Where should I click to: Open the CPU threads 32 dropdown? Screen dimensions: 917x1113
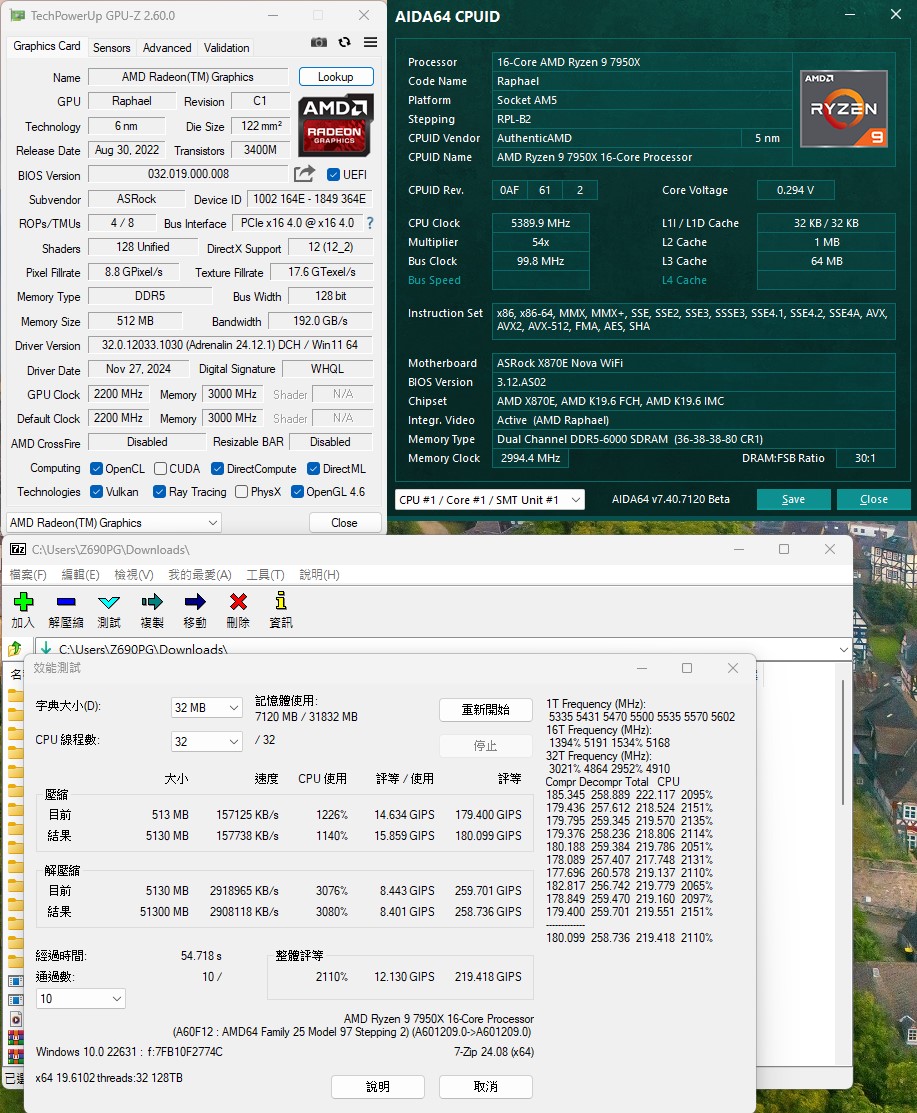[x=207, y=742]
